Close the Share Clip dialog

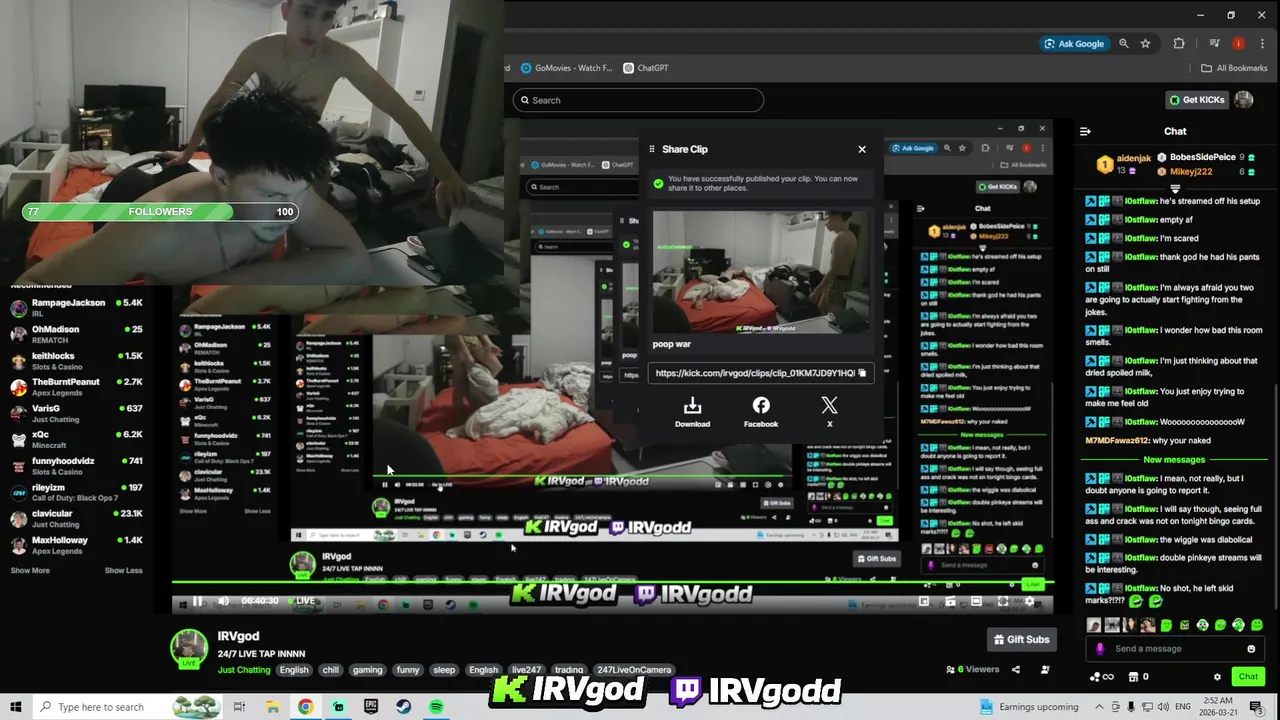click(862, 149)
